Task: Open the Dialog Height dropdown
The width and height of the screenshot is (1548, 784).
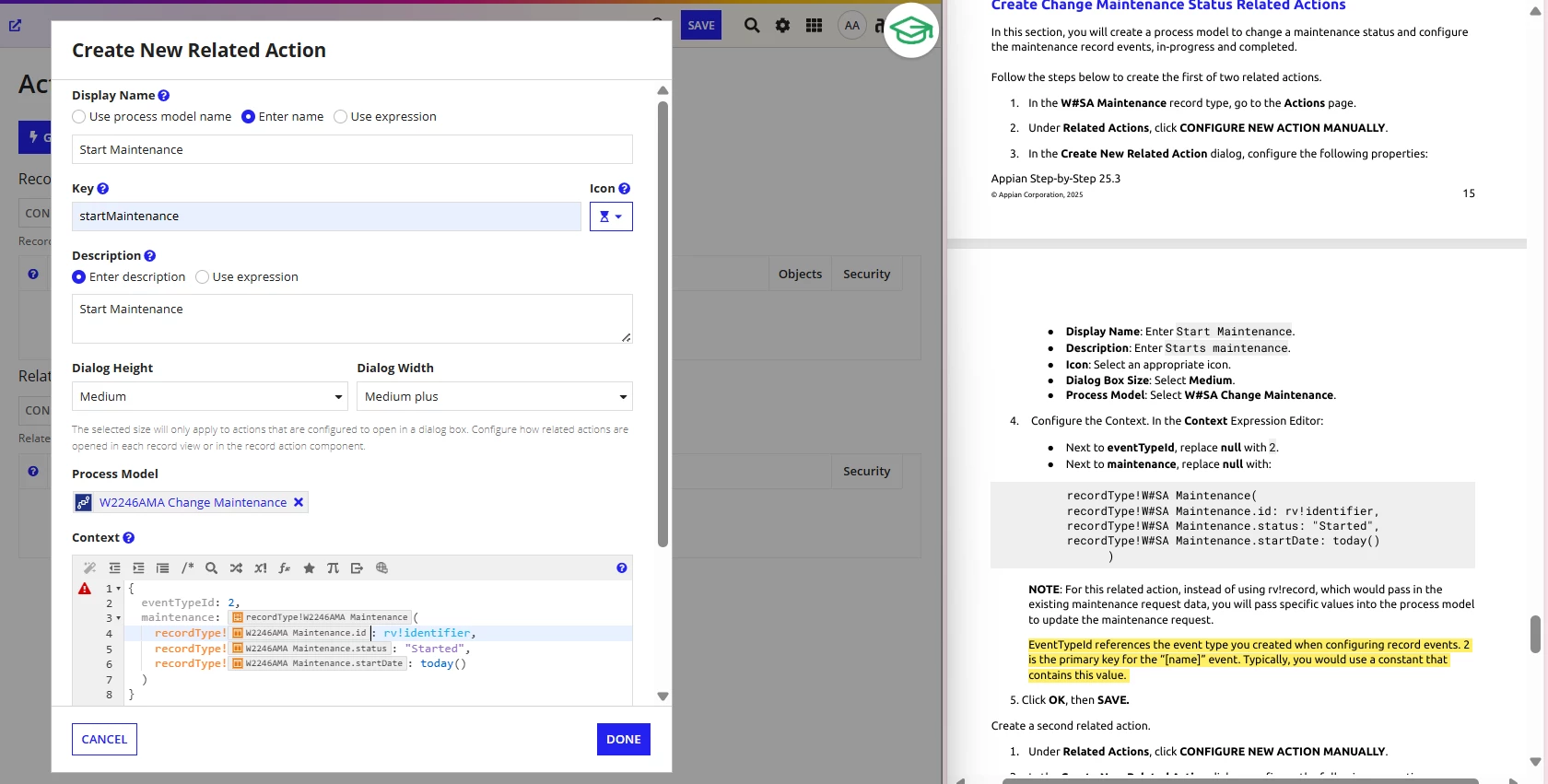Action: pyautogui.click(x=210, y=396)
